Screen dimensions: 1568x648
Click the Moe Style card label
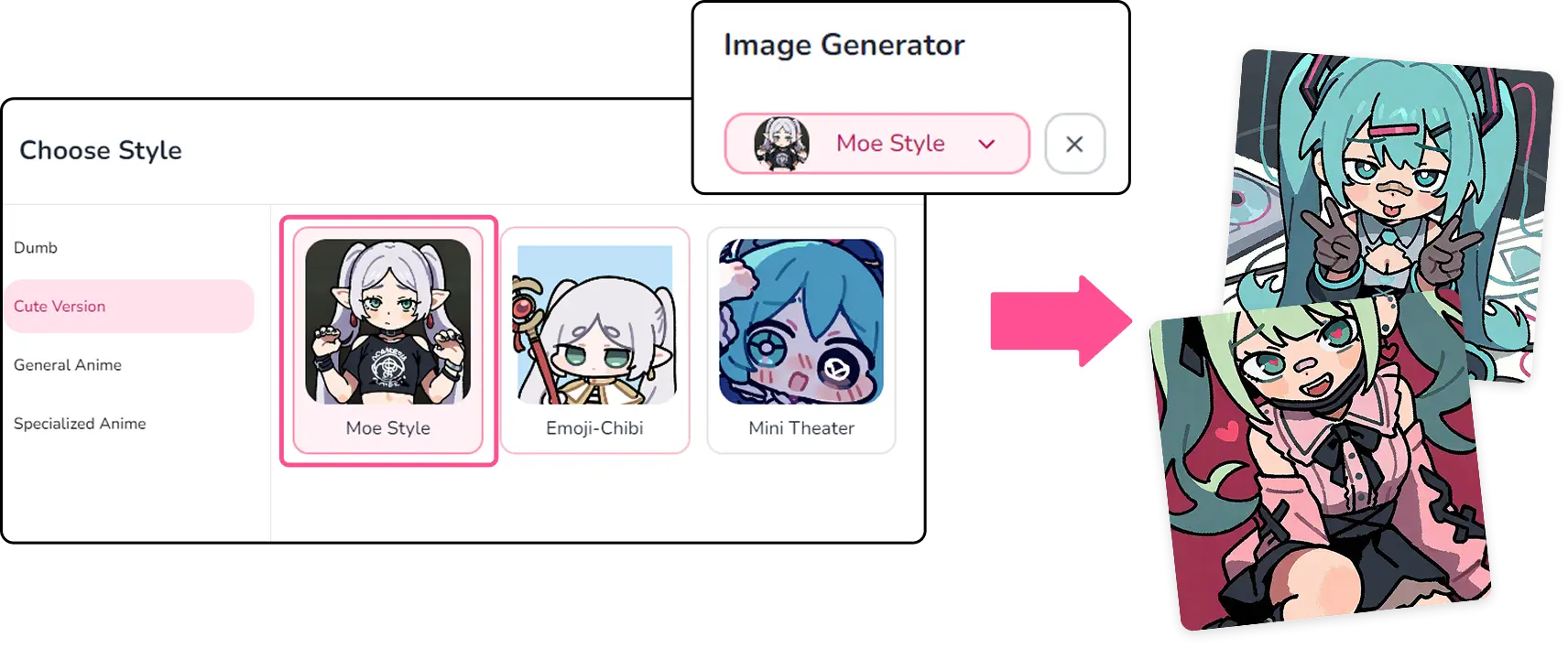pyautogui.click(x=387, y=428)
